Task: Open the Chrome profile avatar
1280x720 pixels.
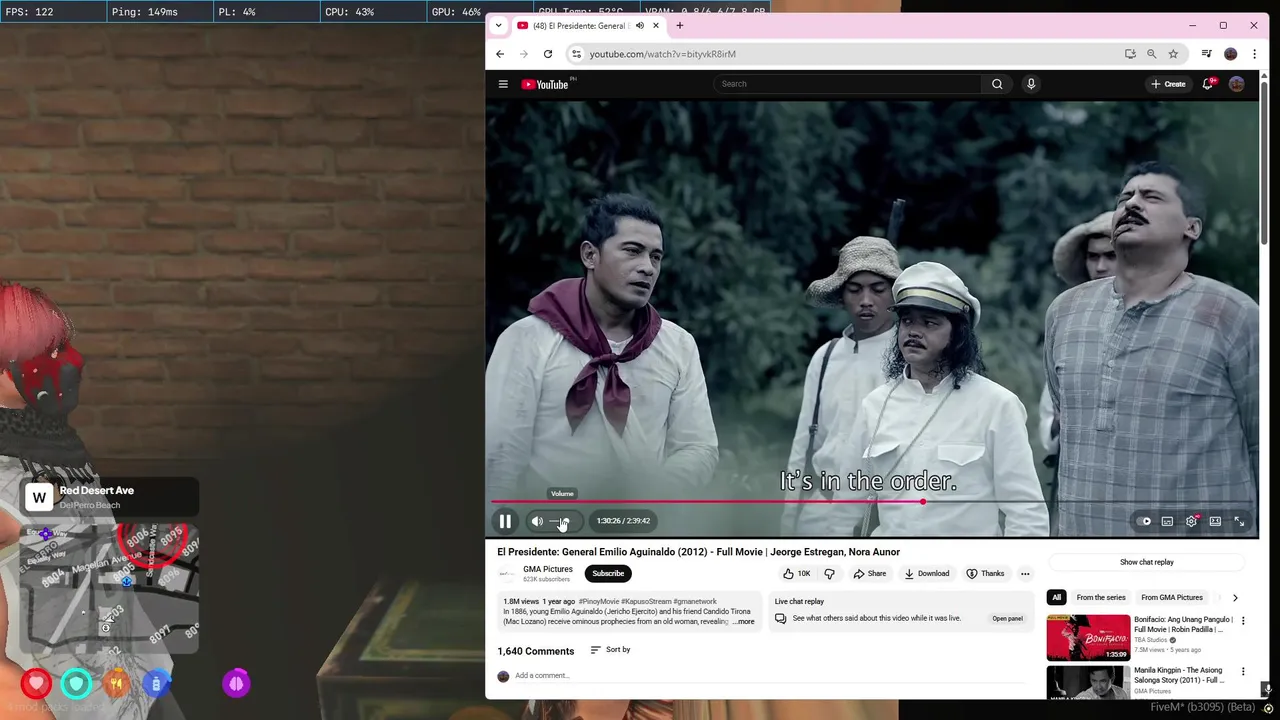Action: tap(1231, 54)
